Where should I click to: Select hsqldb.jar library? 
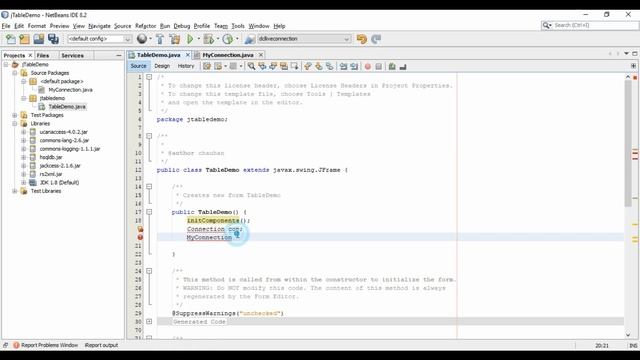tap(51, 157)
